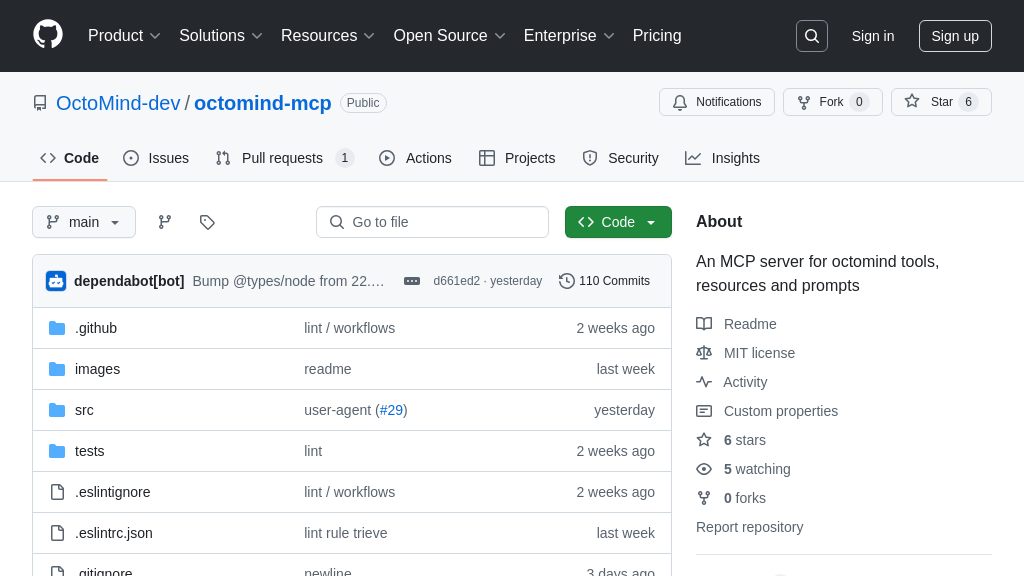Click the tests folder icon
1024x576 pixels.
57,451
